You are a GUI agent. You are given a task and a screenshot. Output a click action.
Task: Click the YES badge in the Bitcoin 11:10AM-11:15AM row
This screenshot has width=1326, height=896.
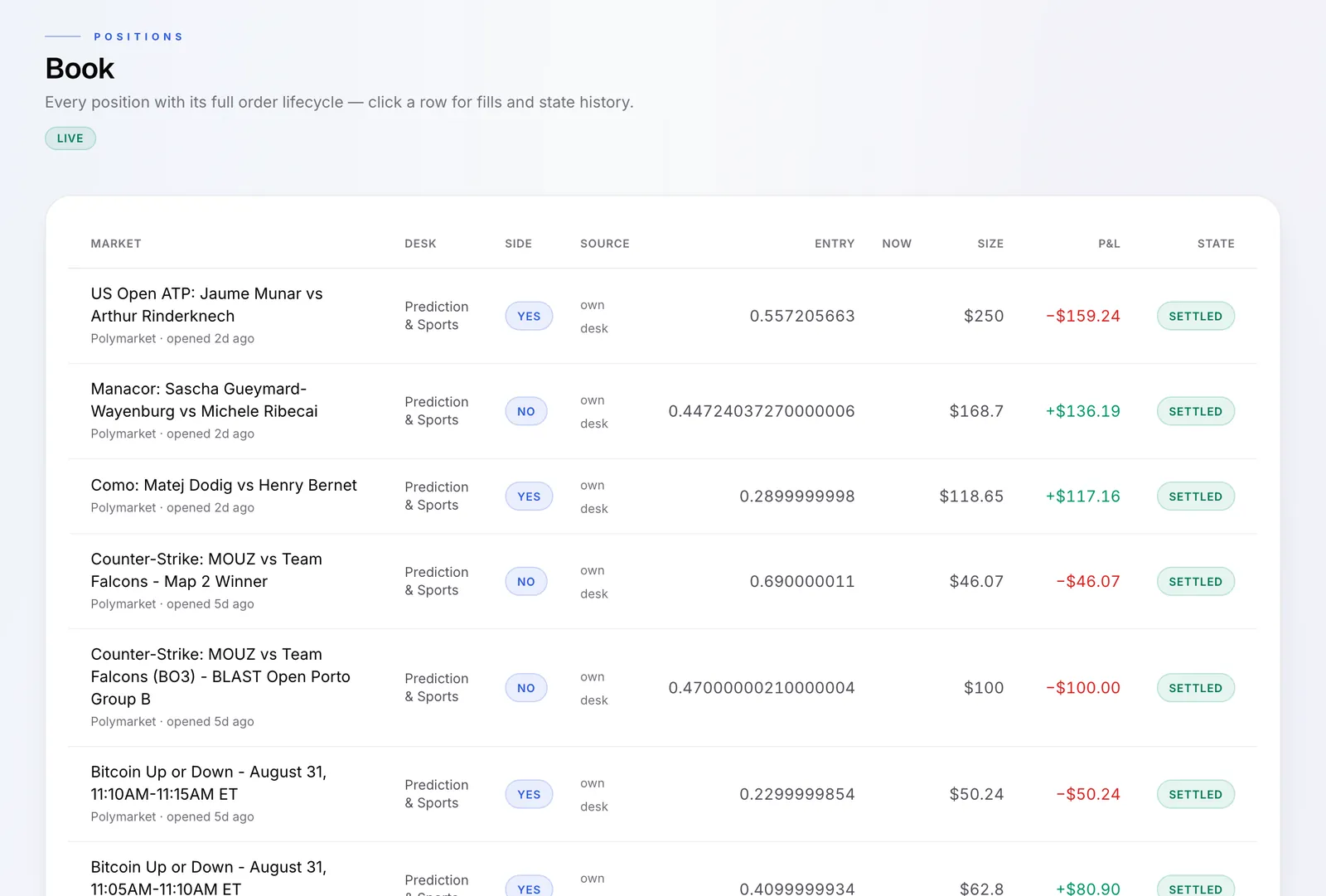click(x=529, y=794)
